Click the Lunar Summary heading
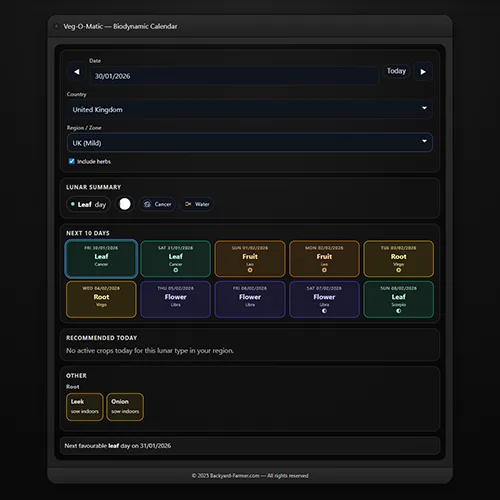Viewport: 500px width, 500px height. 94,187
